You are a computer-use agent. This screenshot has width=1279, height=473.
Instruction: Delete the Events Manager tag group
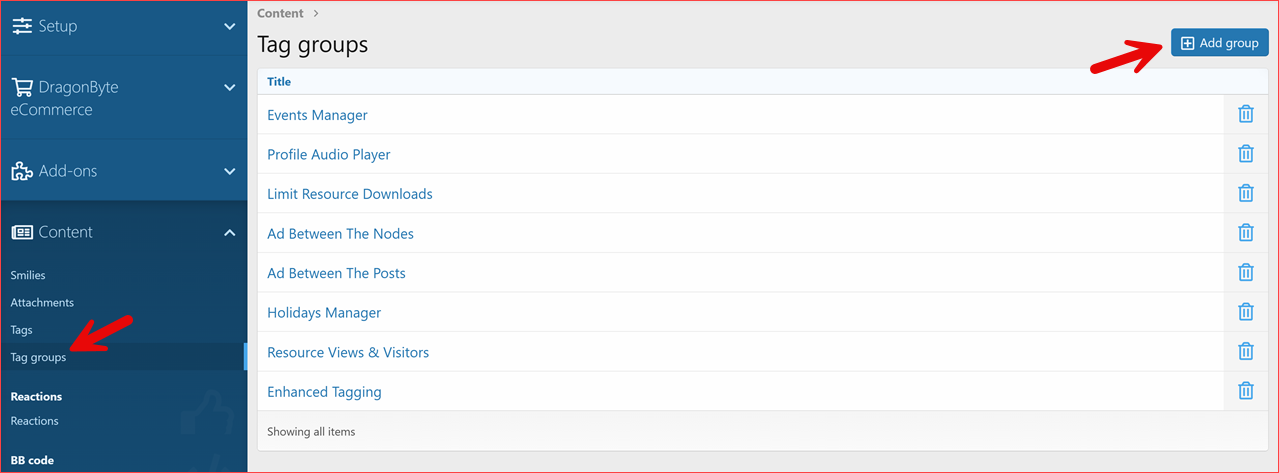(x=1245, y=115)
